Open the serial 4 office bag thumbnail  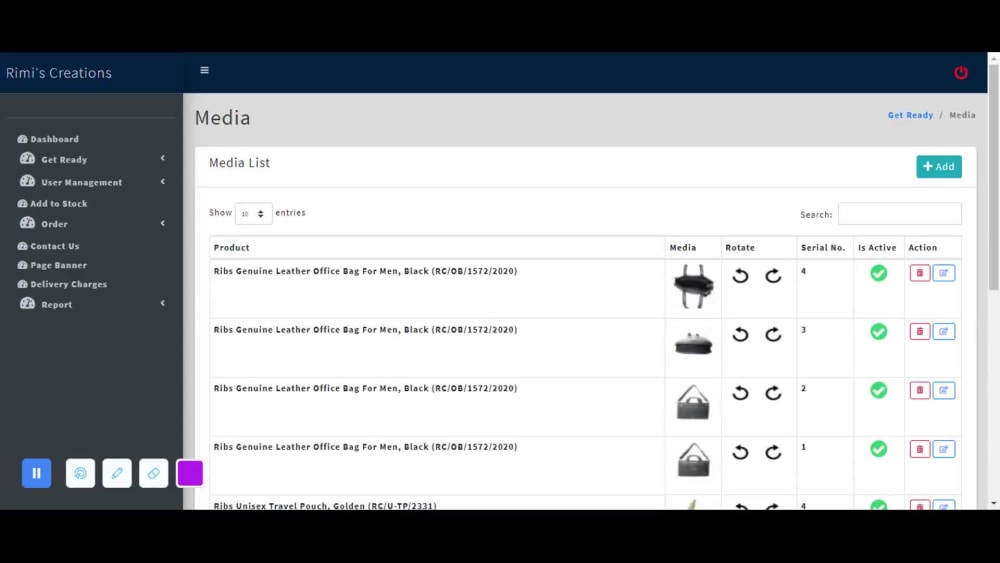(x=693, y=287)
